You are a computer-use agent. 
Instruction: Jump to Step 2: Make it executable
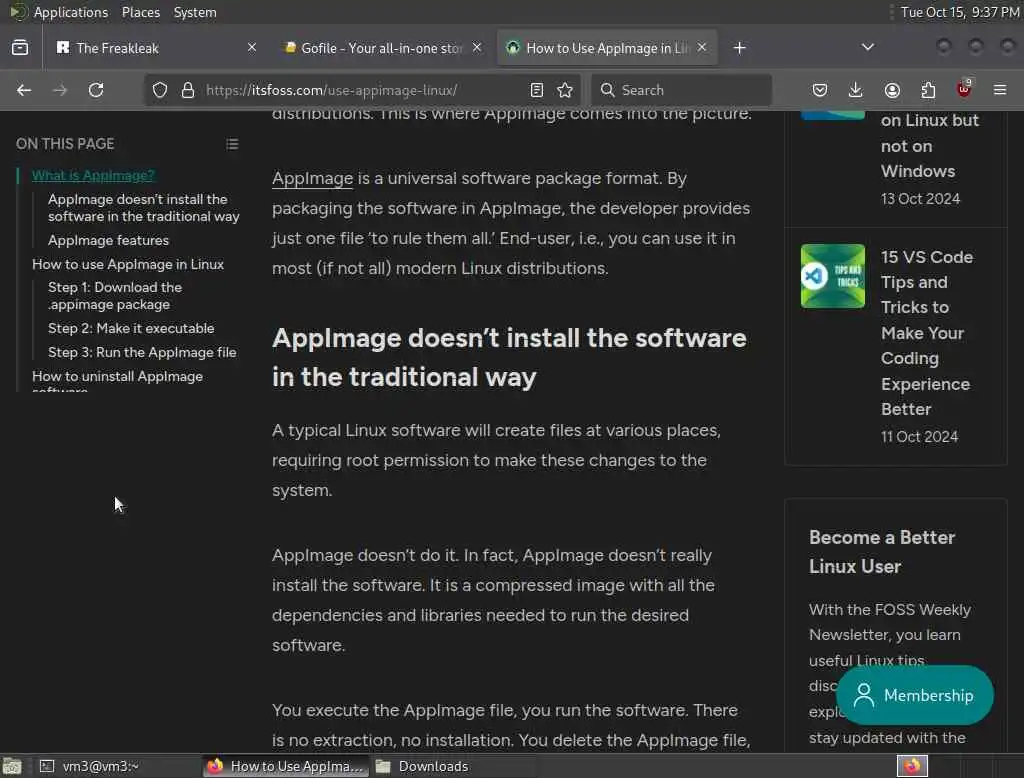[x=131, y=329]
